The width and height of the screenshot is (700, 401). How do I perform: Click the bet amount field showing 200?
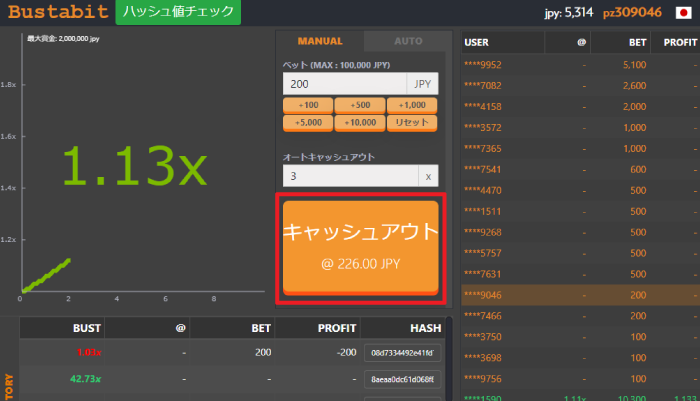(x=344, y=84)
